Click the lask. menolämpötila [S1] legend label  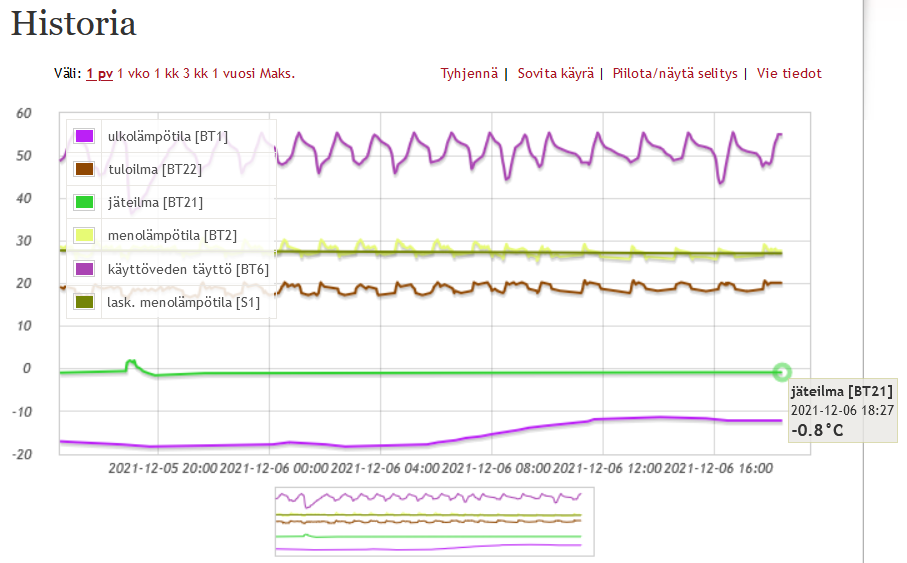pos(183,302)
